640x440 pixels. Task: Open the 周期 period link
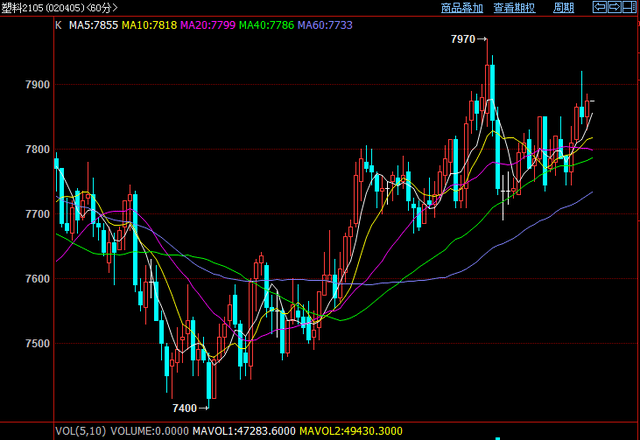(564, 8)
